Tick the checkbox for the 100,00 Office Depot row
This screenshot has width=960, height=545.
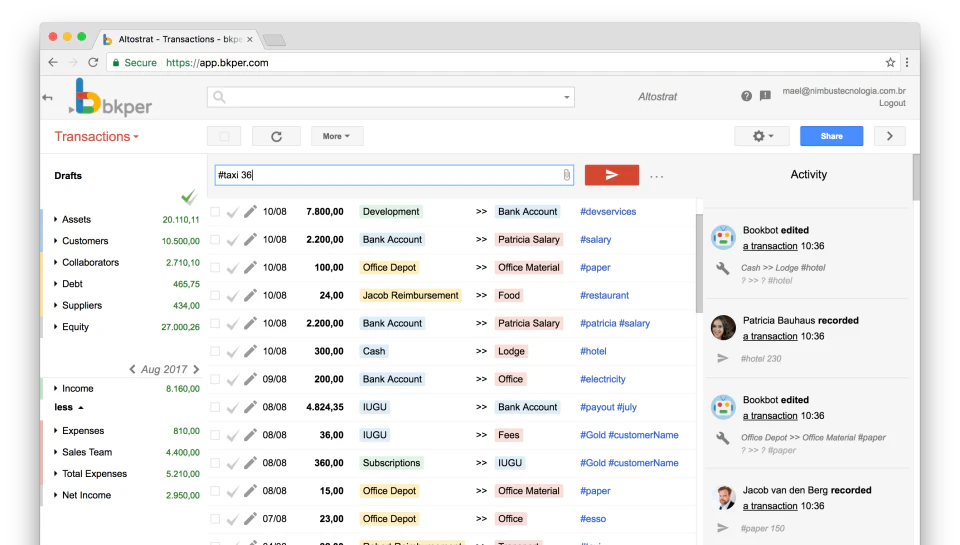click(x=215, y=268)
